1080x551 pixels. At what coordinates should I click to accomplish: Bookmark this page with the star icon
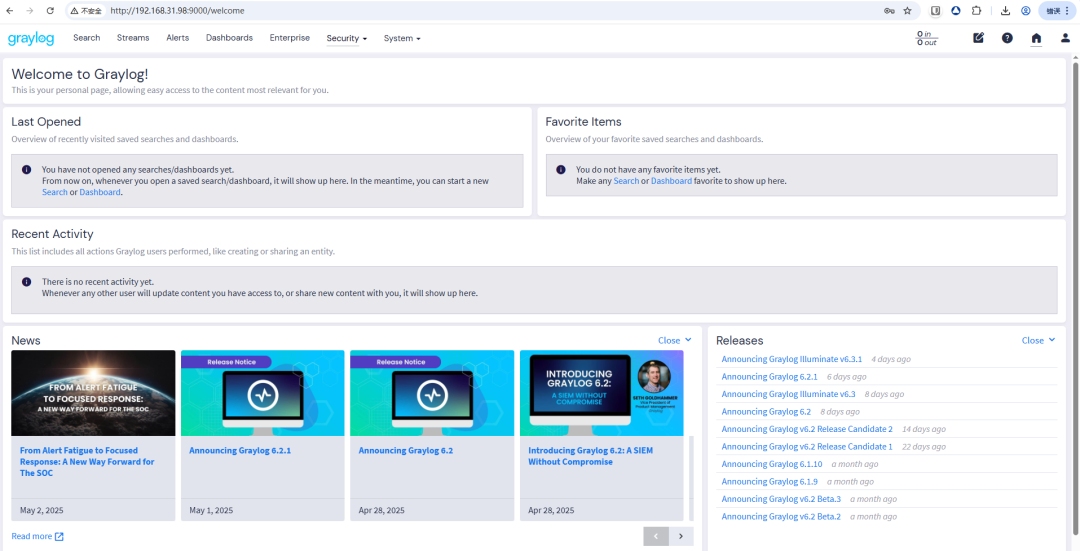tap(908, 11)
